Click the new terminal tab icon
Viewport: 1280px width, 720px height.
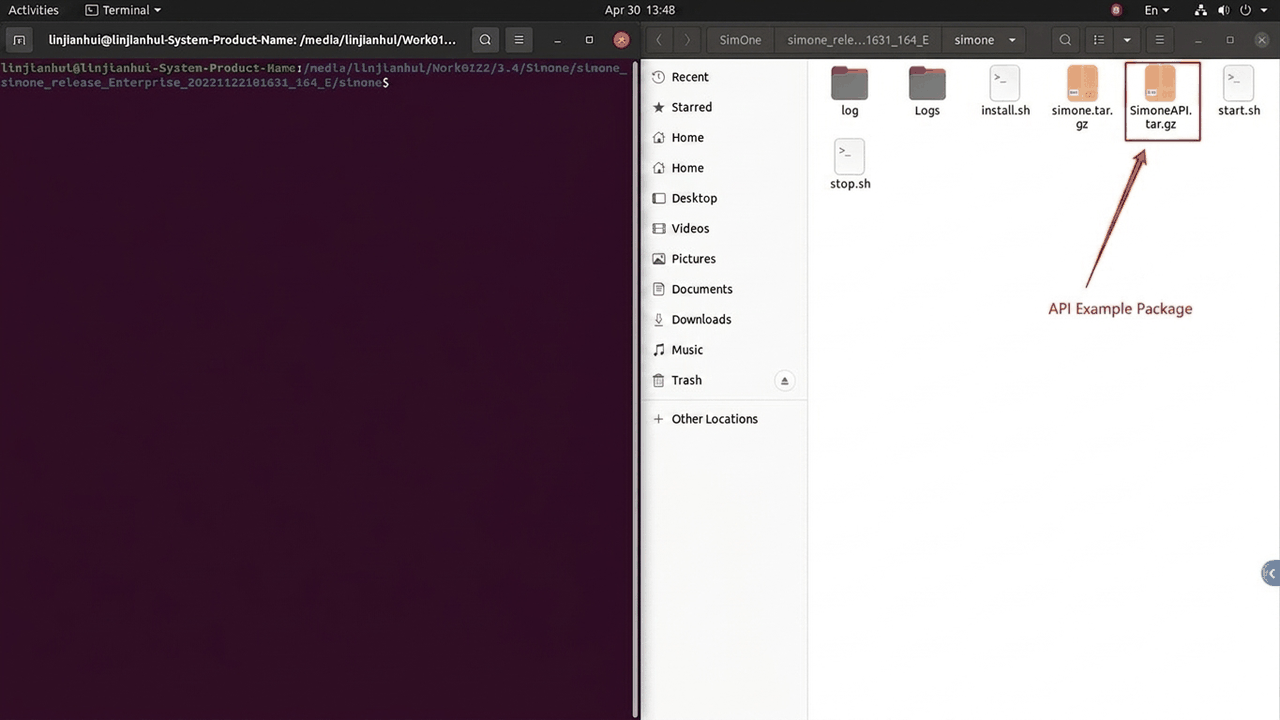[19, 40]
